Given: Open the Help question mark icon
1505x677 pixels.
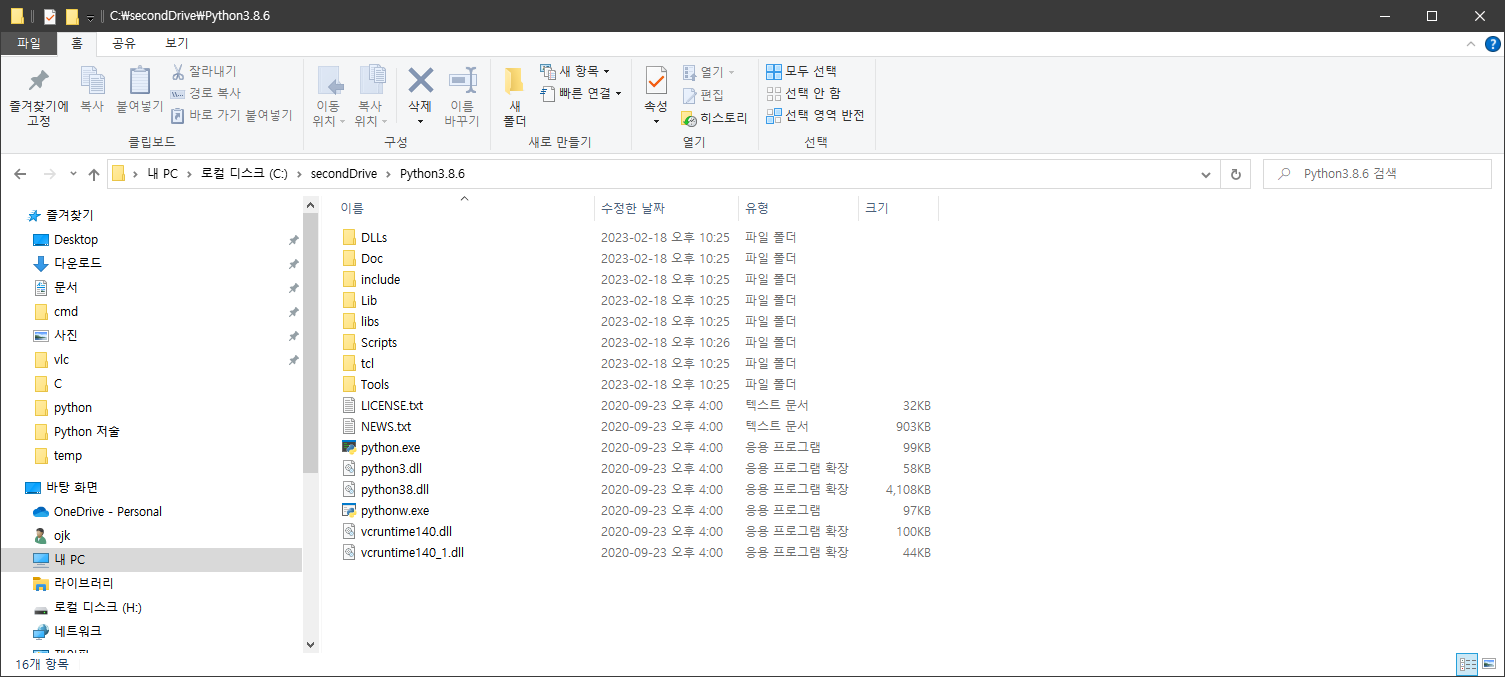Looking at the screenshot, I should coord(1491,44).
